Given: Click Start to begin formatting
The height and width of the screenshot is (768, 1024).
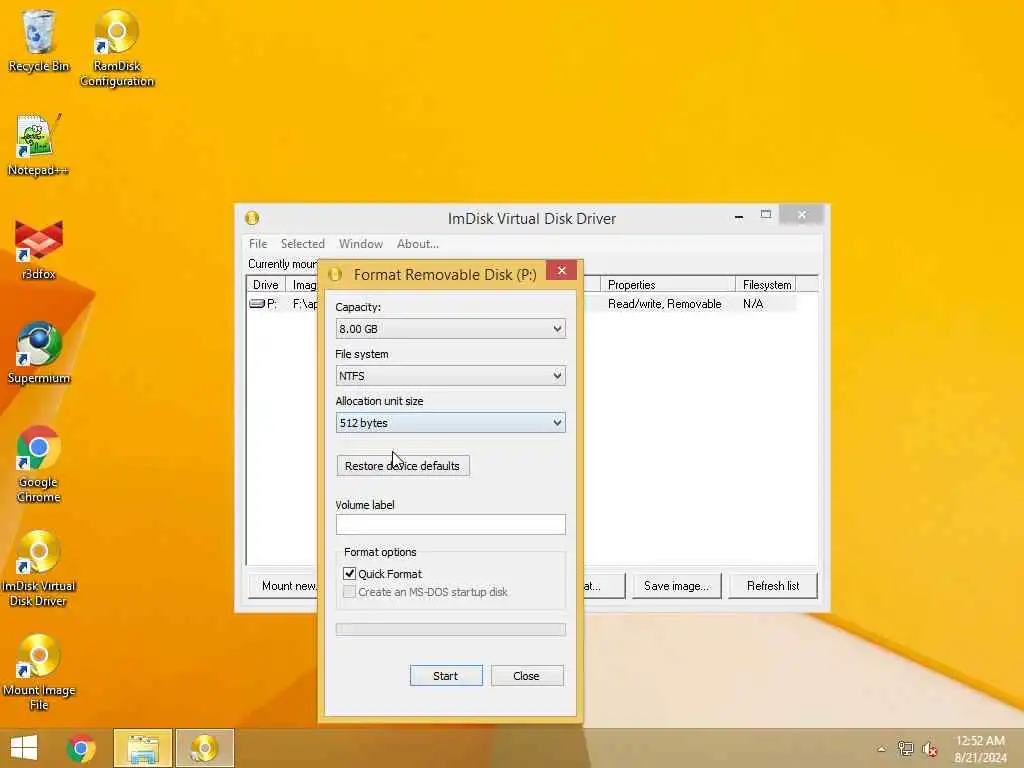Looking at the screenshot, I should point(446,675).
